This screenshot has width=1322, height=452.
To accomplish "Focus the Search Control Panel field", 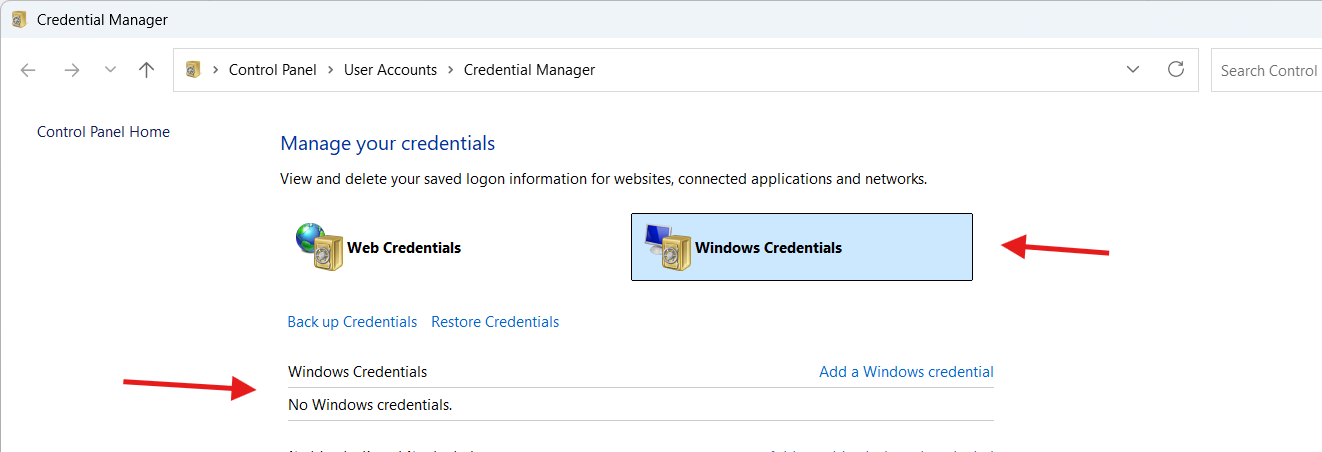I will point(1266,71).
